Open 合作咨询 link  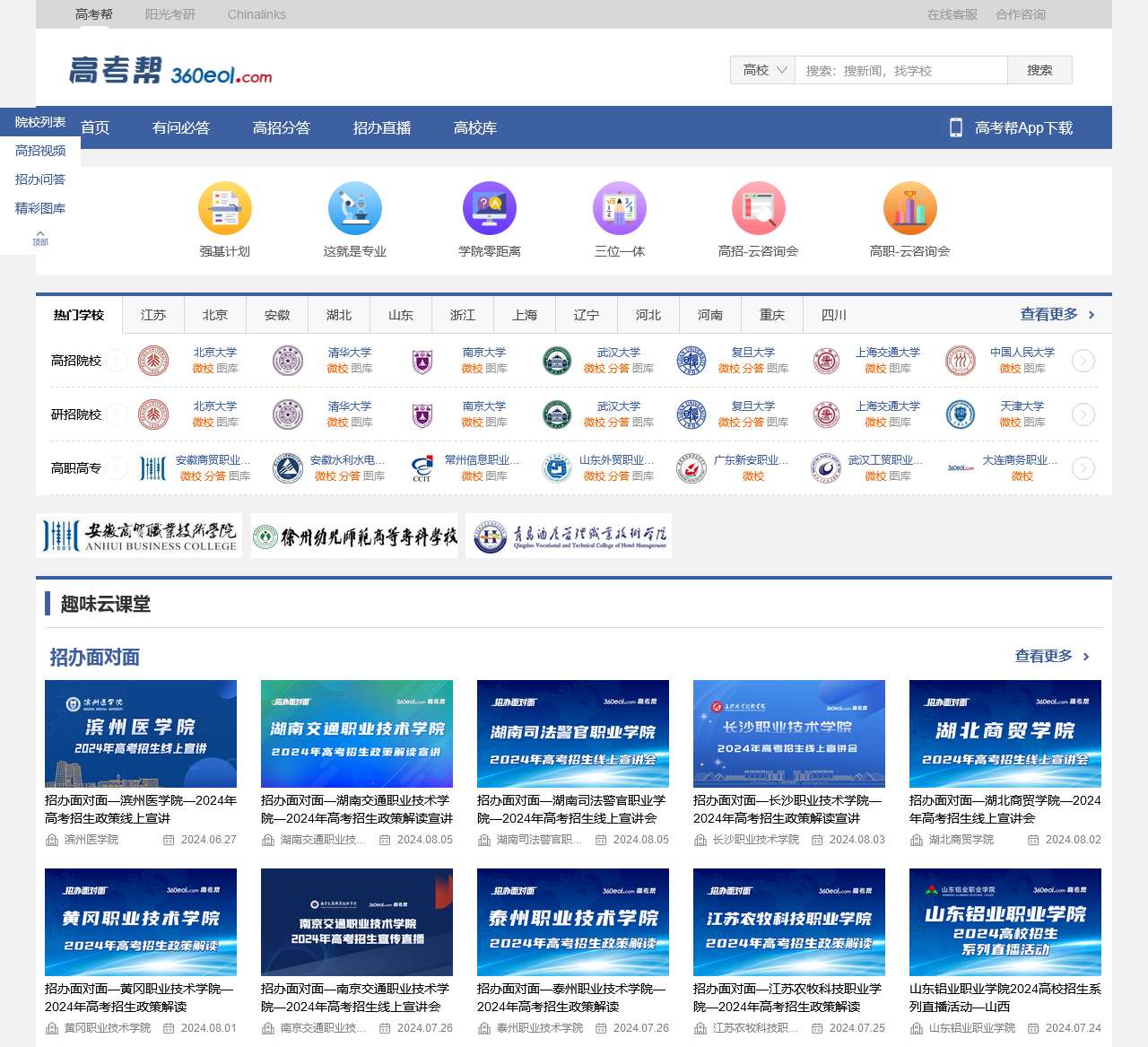click(x=1021, y=14)
